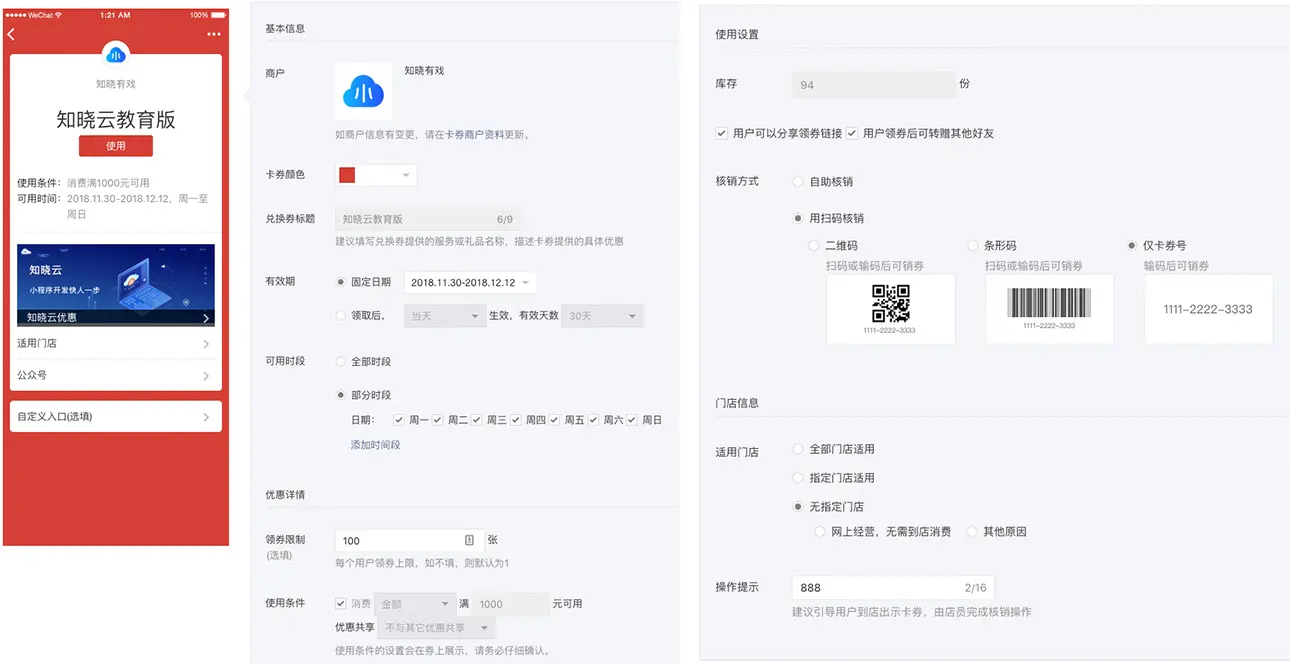Toggle 用户可以分享领券链接 checkbox
The image size is (1290, 664).
[721, 133]
